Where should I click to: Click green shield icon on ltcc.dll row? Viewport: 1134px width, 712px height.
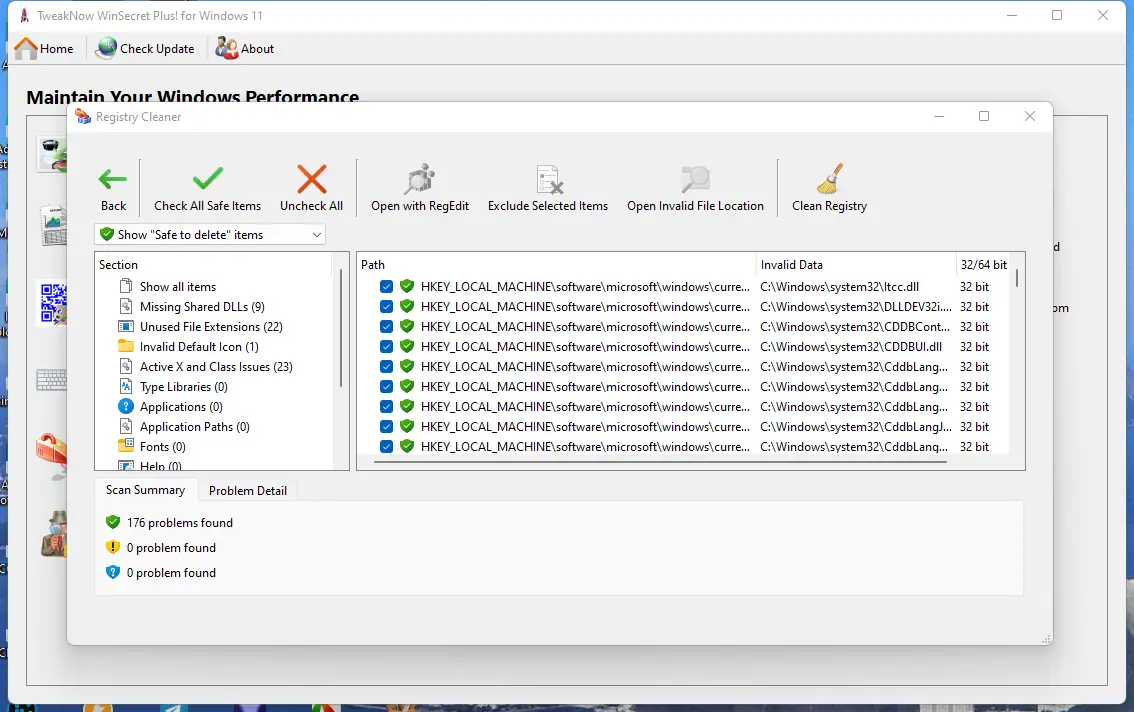click(x=407, y=287)
